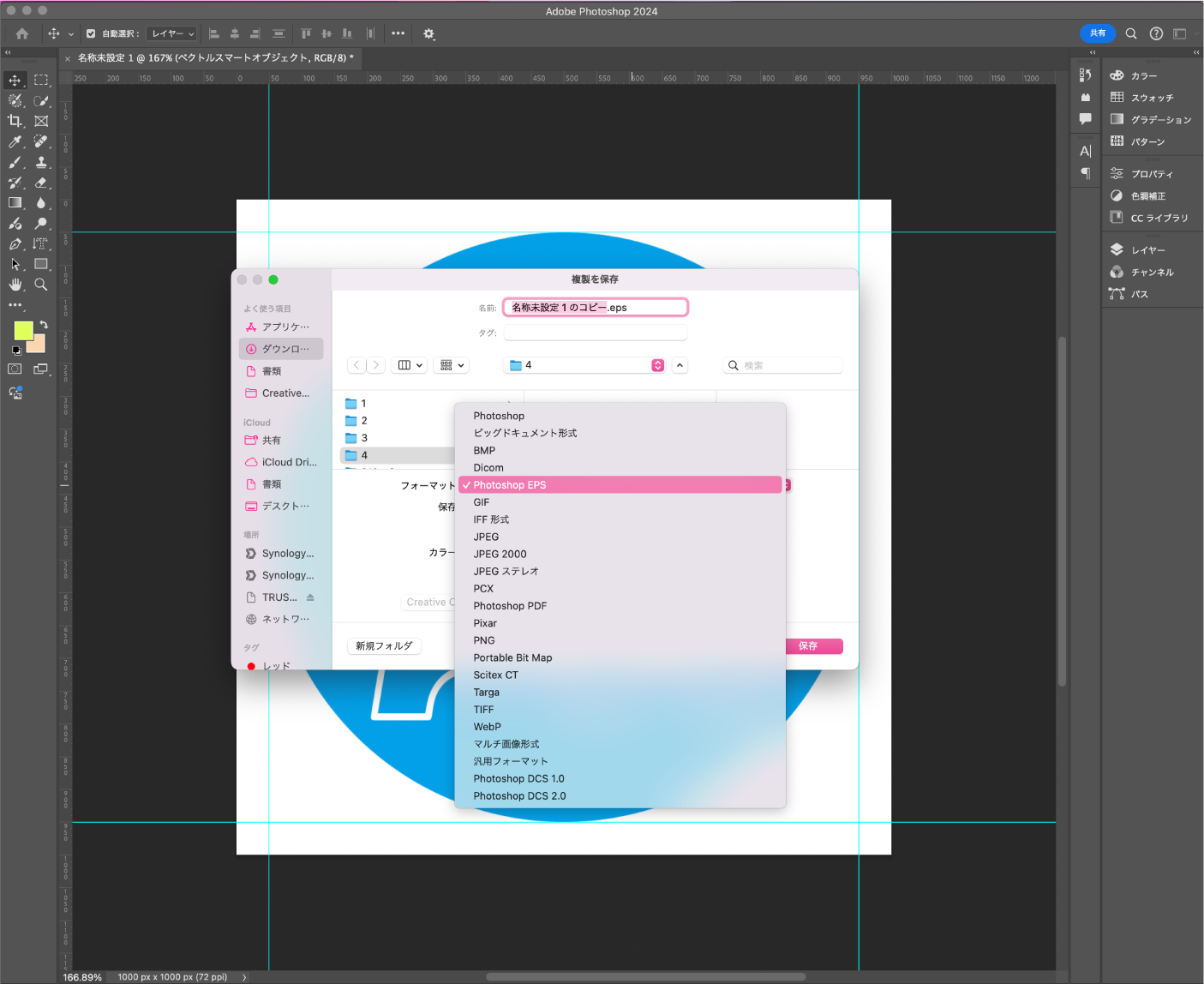Viewport: 1204px width, 984px height.
Task: Select the Hand tool
Action: tap(15, 285)
